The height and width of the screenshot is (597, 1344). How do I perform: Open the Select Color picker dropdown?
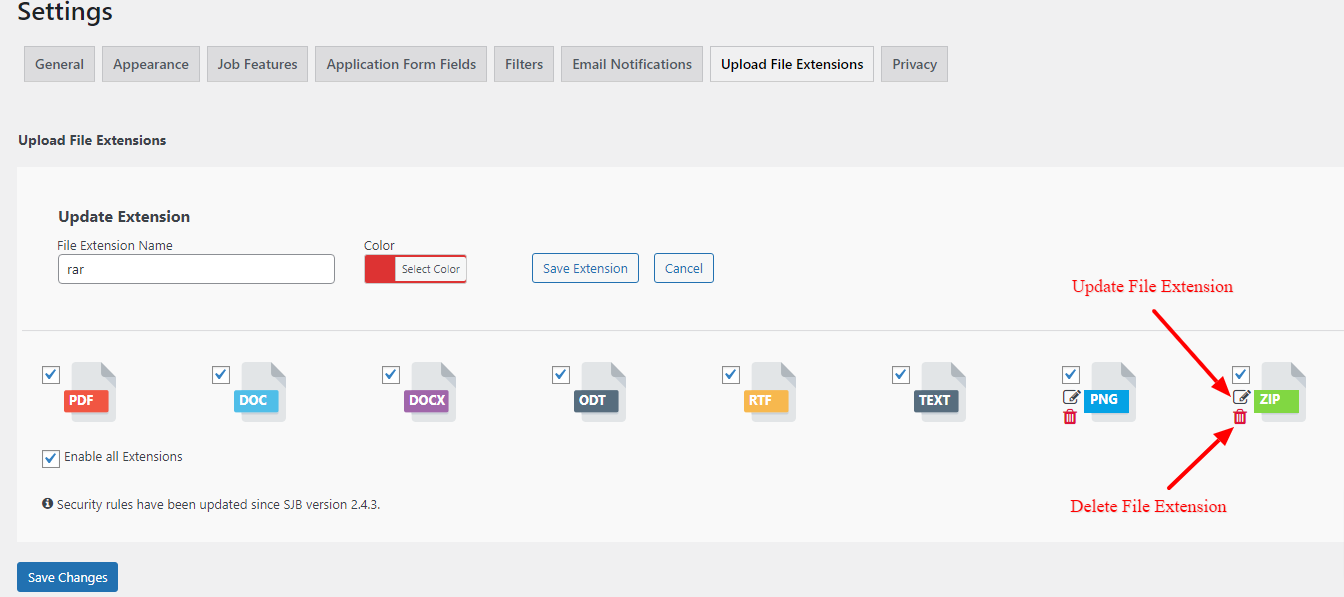tap(430, 269)
